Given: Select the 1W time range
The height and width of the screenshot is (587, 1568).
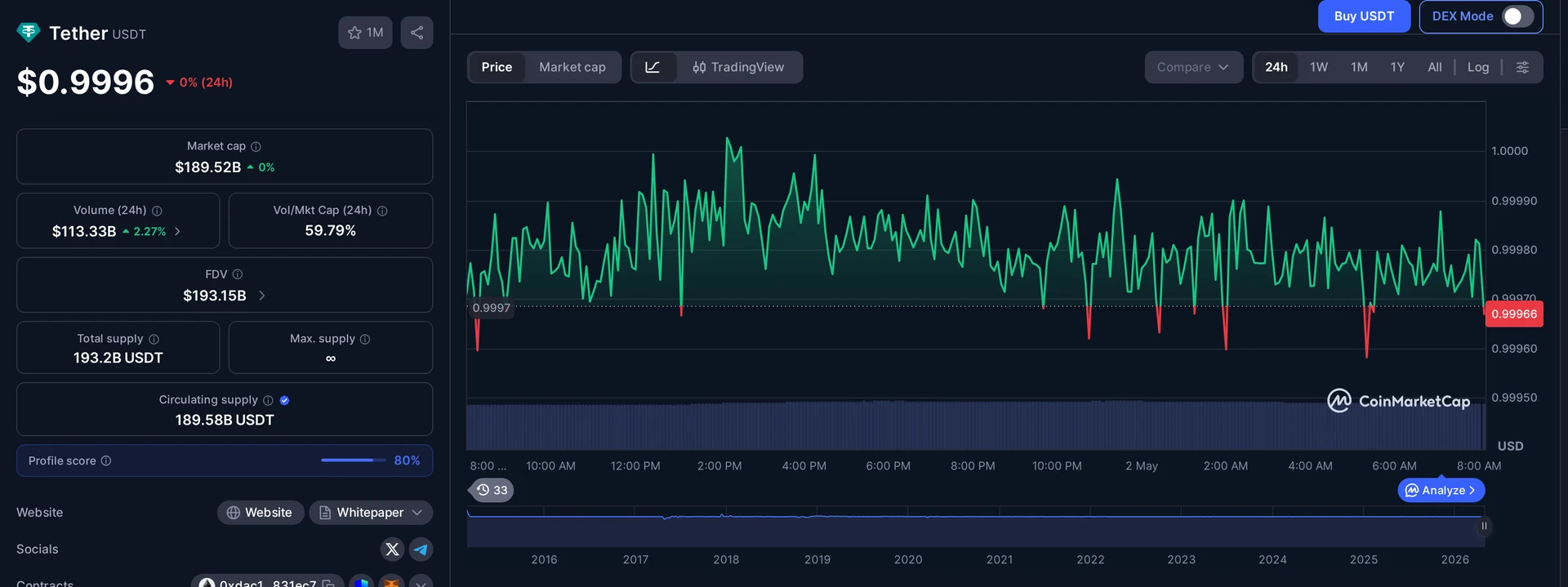Looking at the screenshot, I should pyautogui.click(x=1319, y=67).
